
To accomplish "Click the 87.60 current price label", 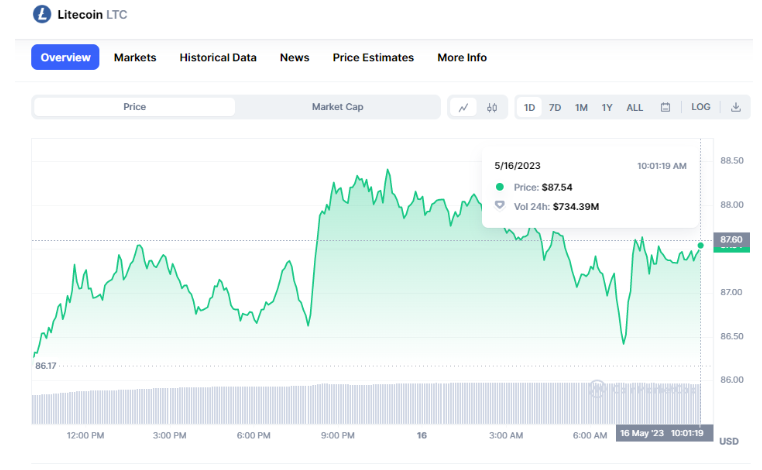I will [731, 239].
